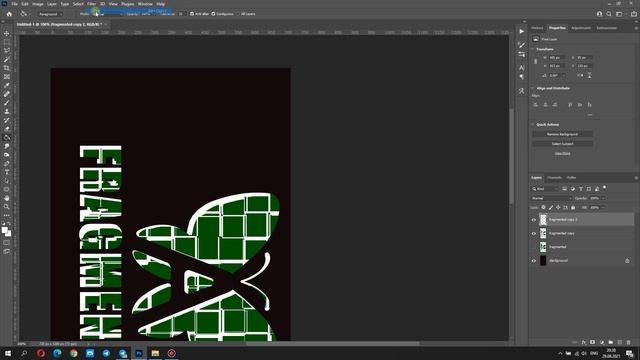The width and height of the screenshot is (640, 360).
Task: Open the blend Mode dropdown in options bar
Action: pos(108,14)
